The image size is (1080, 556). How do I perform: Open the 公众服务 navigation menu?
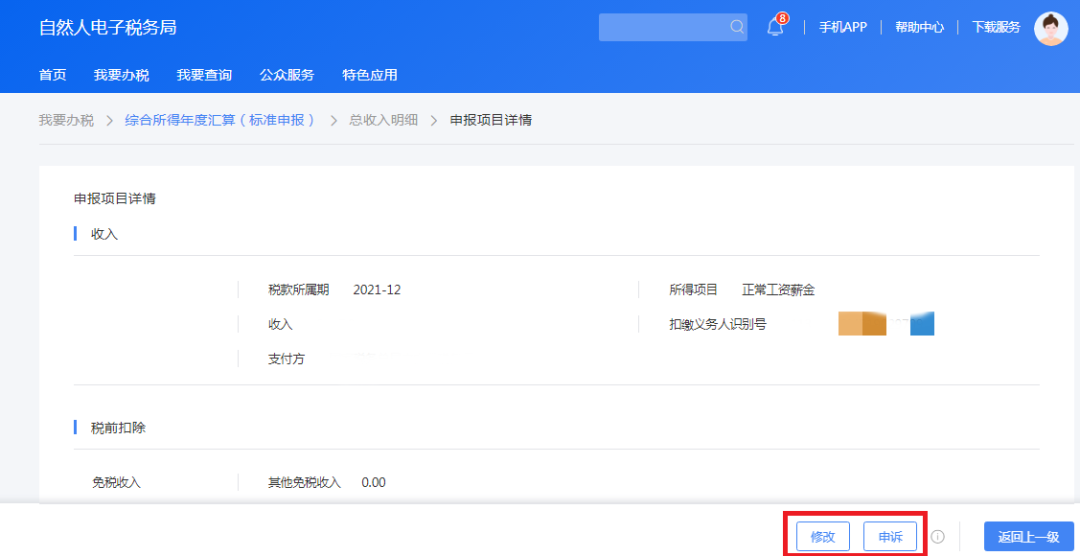tap(287, 75)
